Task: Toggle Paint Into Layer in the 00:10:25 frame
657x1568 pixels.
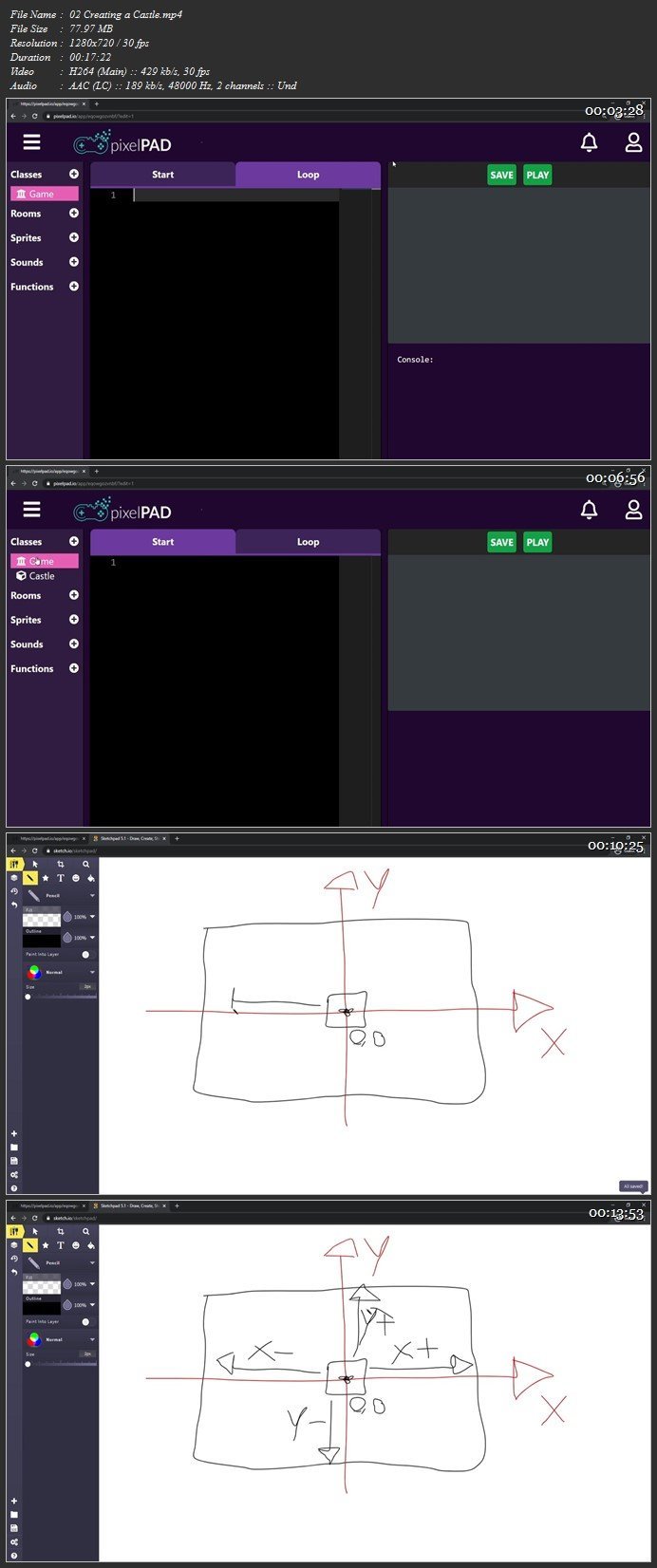Action: pyautogui.click(x=86, y=954)
